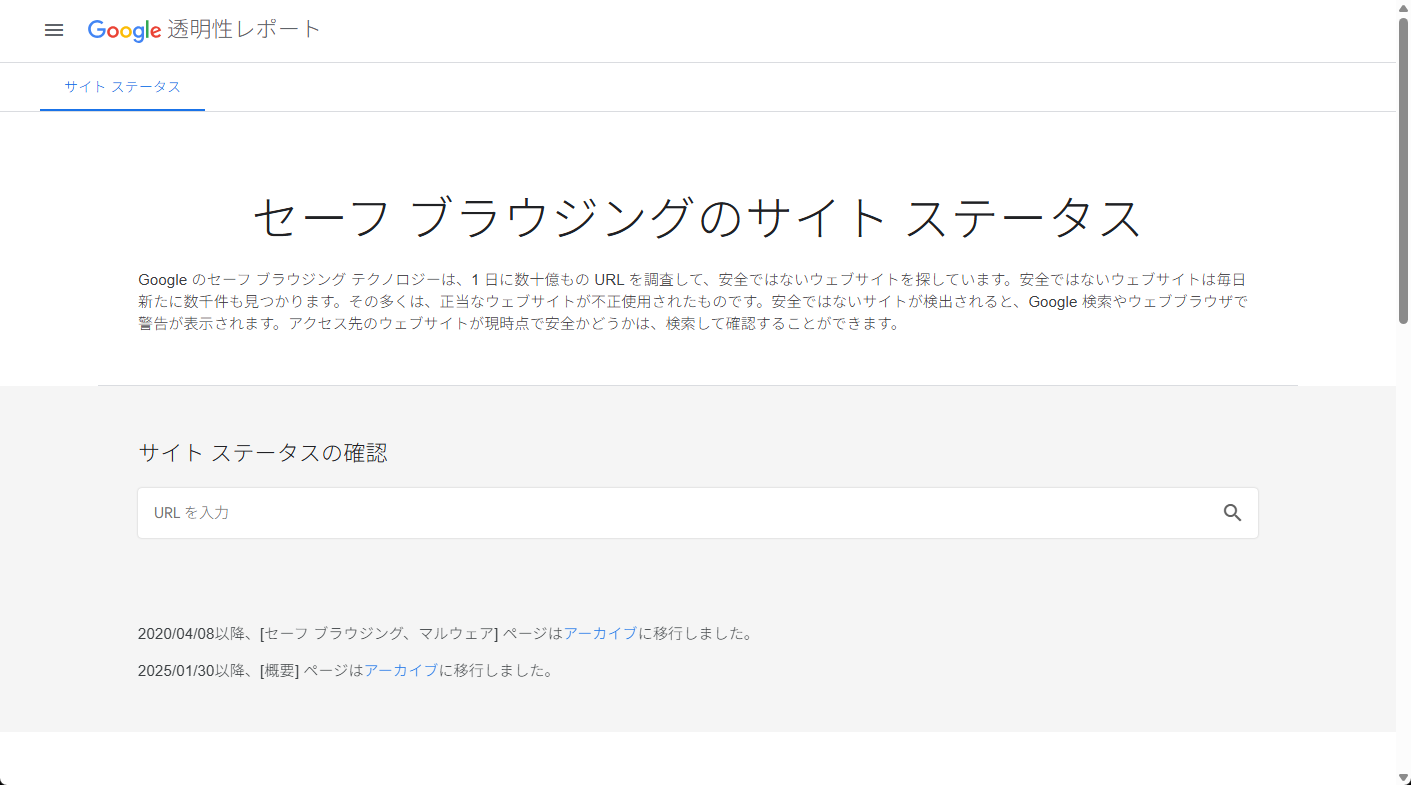The height and width of the screenshot is (785, 1411).
Task: Click the paragraph starting Google のセーフ ブラウジング
Action: point(693,302)
